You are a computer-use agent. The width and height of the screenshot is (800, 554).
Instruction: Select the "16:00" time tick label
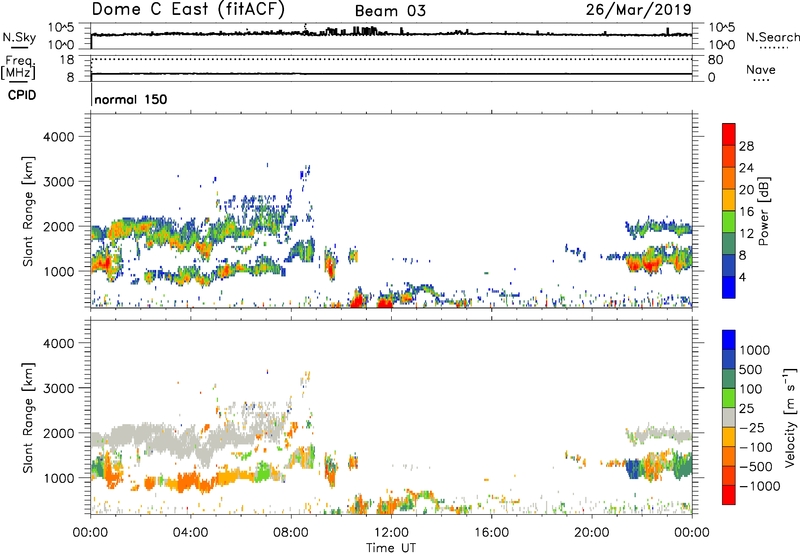pos(491,533)
